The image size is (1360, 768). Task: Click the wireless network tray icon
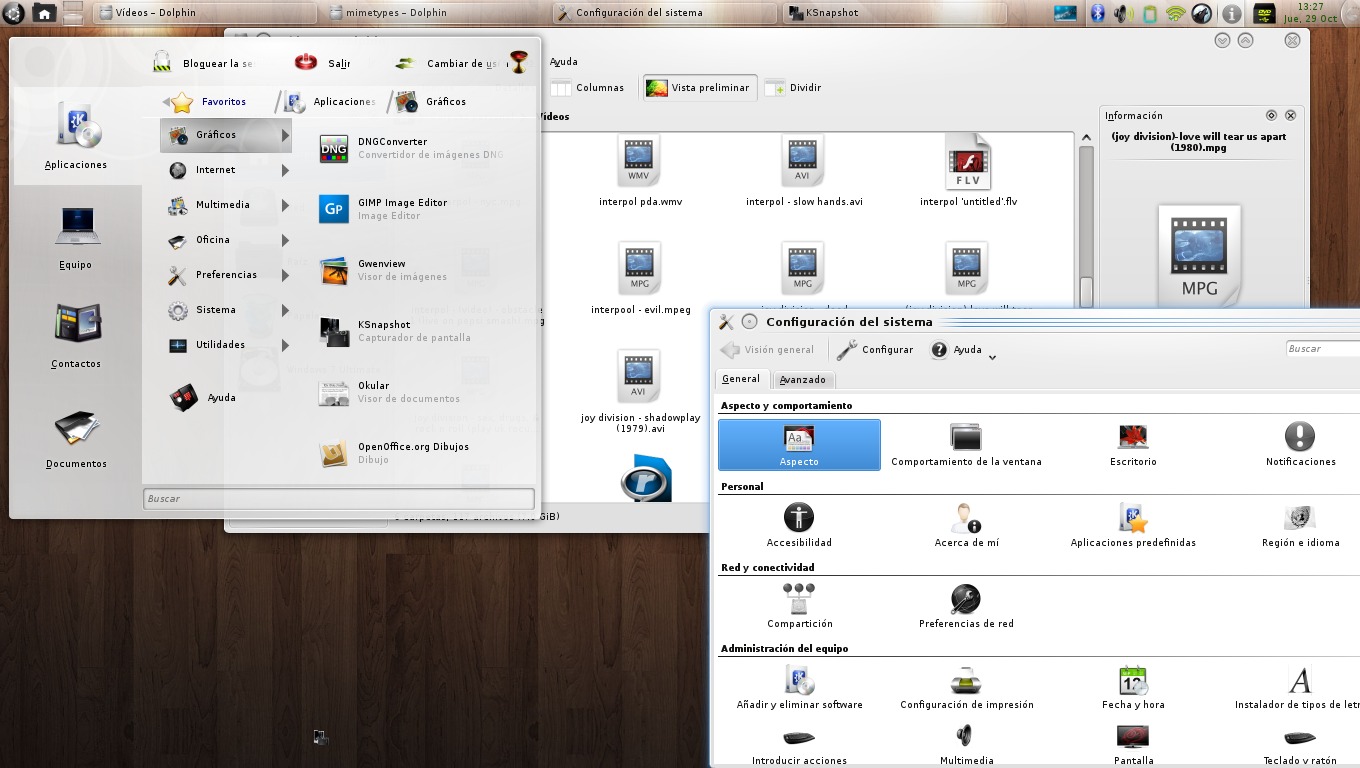pyautogui.click(x=1176, y=13)
